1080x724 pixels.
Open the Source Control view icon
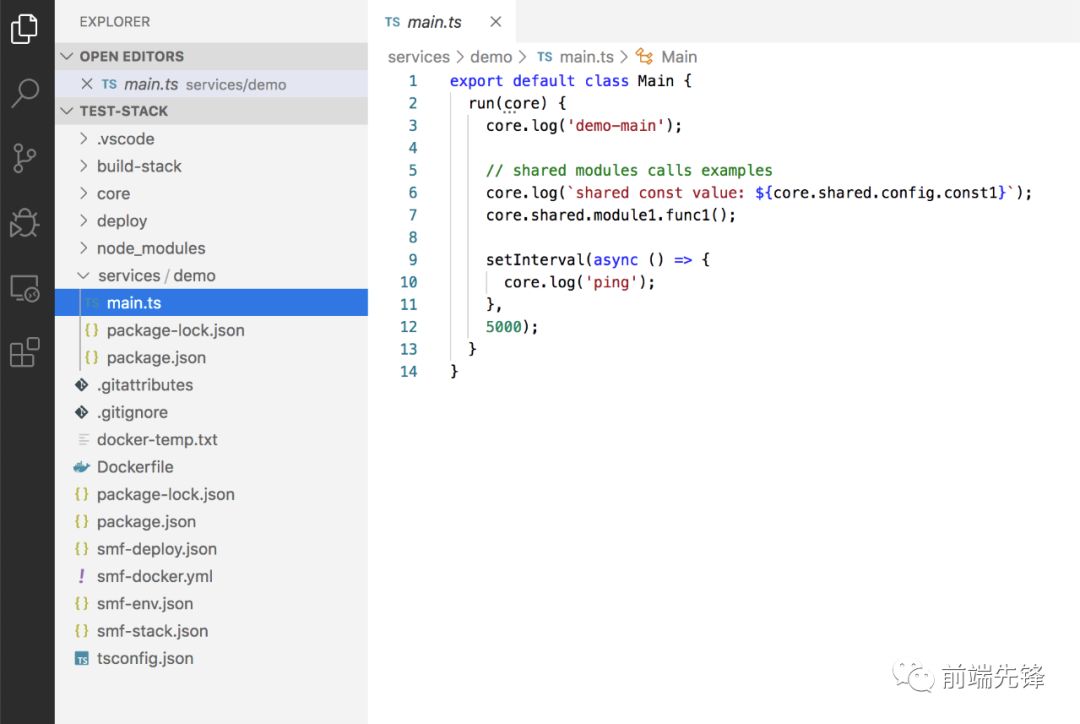(24, 157)
